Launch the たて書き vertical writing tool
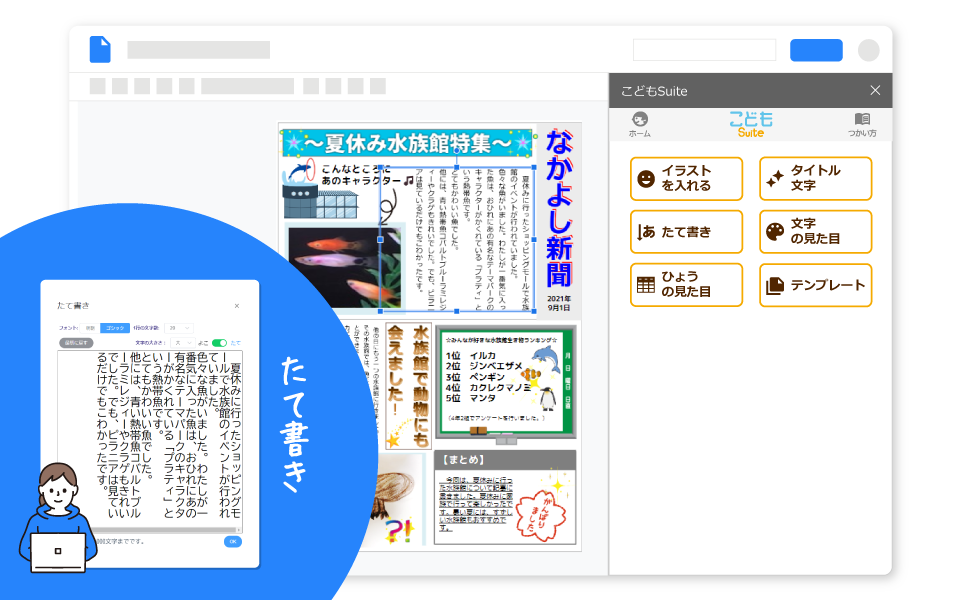The height and width of the screenshot is (600, 960). 686,232
